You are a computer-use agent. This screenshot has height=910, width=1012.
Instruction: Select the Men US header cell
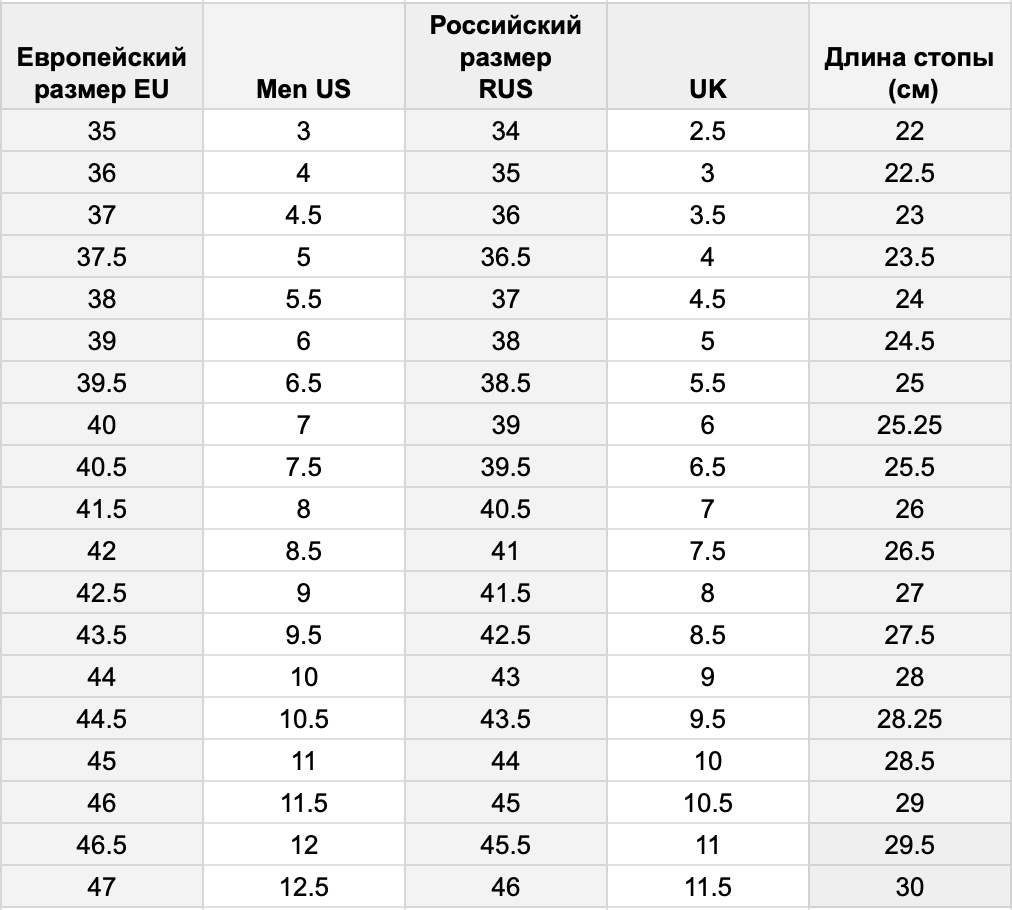click(x=304, y=56)
